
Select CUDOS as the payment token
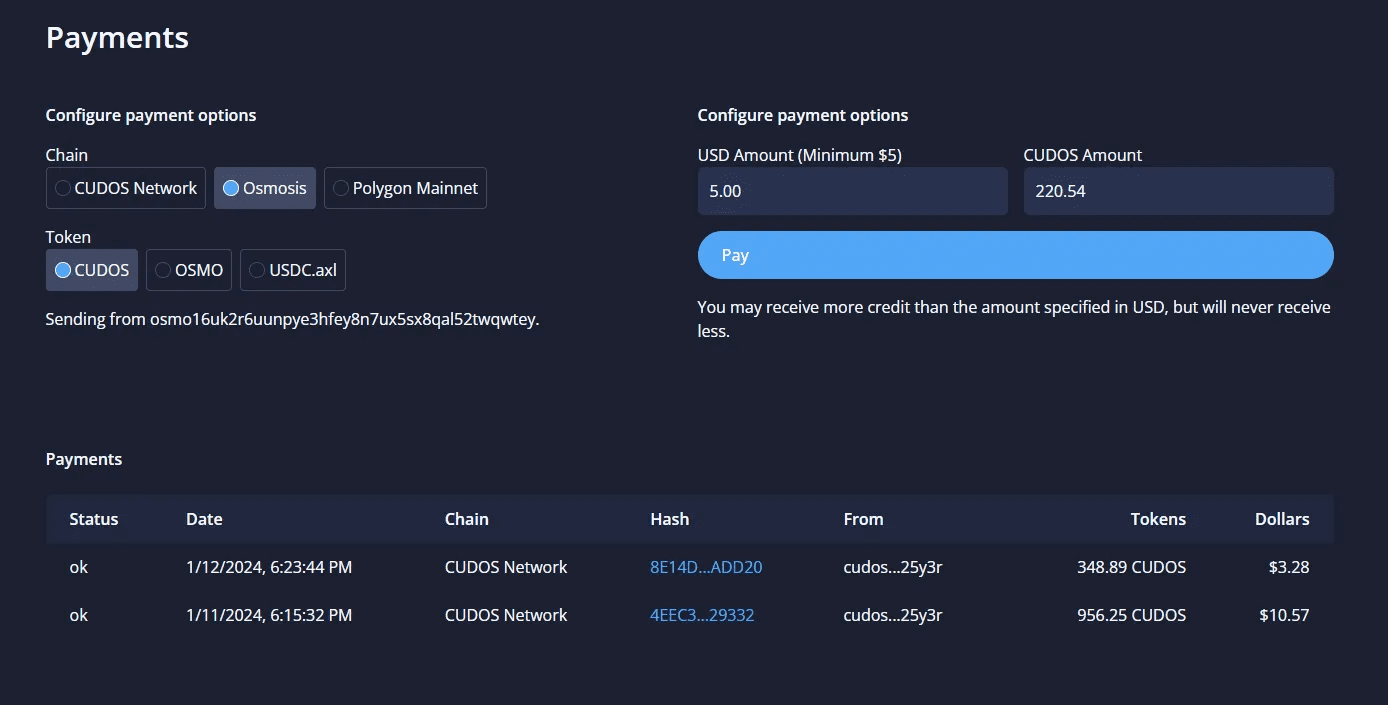(x=91, y=270)
